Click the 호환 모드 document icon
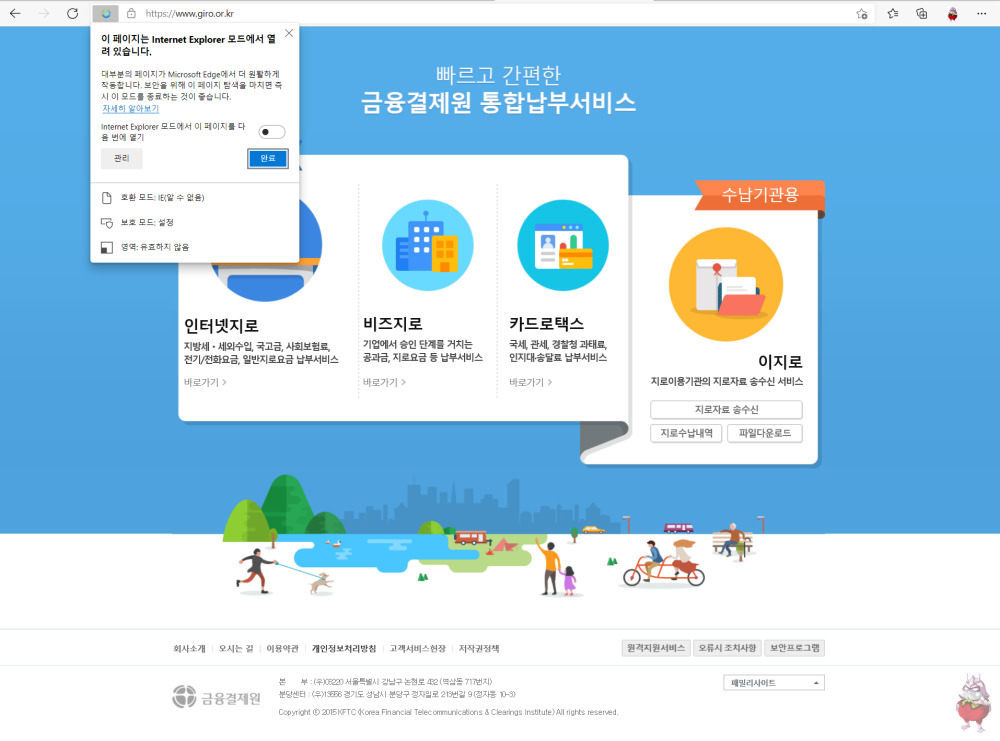Screen dimensions: 1000x741 (107, 198)
